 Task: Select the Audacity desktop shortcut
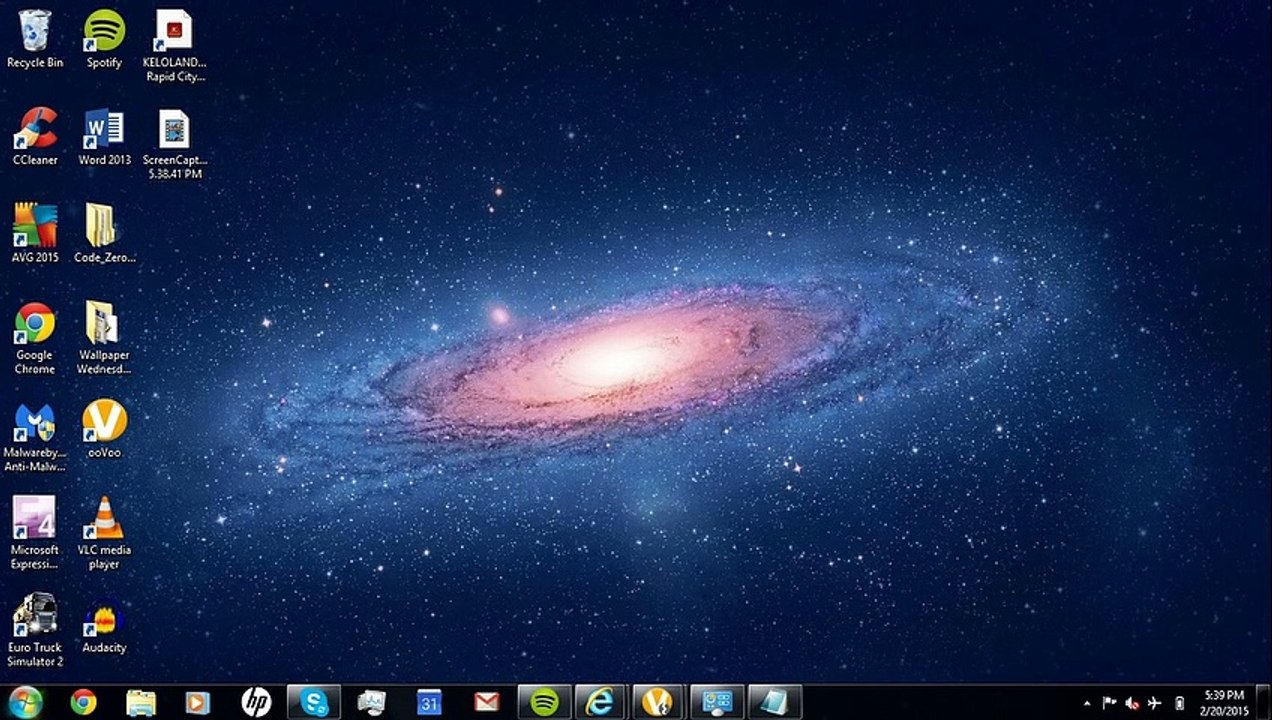pos(104,624)
